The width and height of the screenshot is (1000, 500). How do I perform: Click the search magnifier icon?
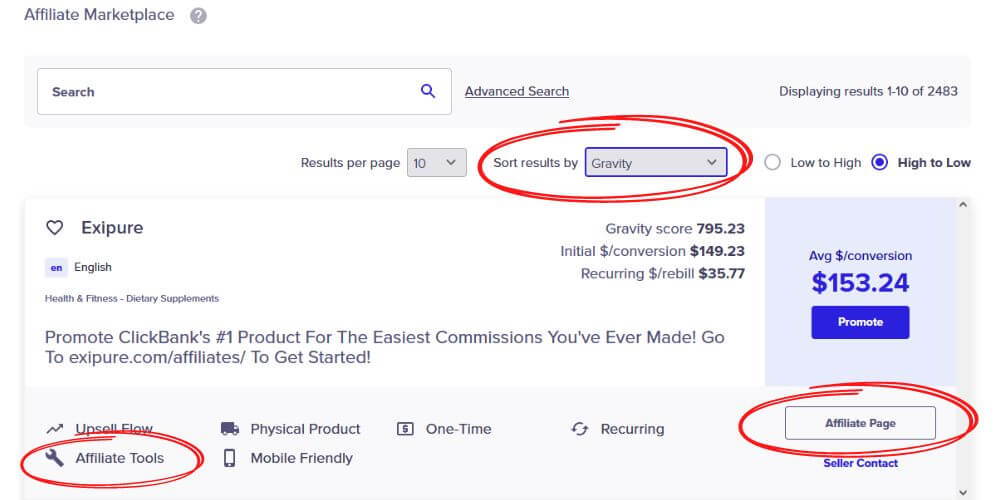pos(428,91)
